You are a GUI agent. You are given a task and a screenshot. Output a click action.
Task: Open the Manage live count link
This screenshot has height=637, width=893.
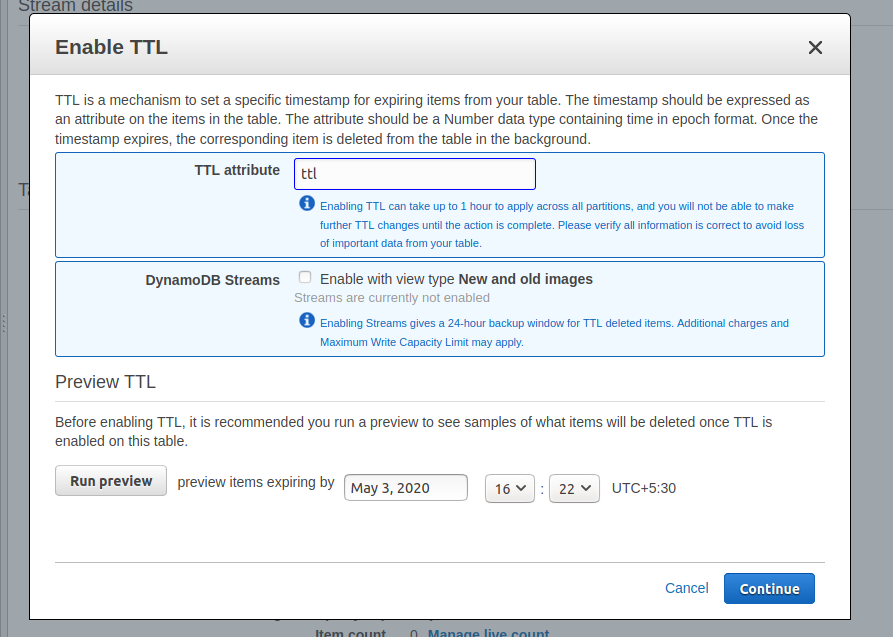pos(488,632)
